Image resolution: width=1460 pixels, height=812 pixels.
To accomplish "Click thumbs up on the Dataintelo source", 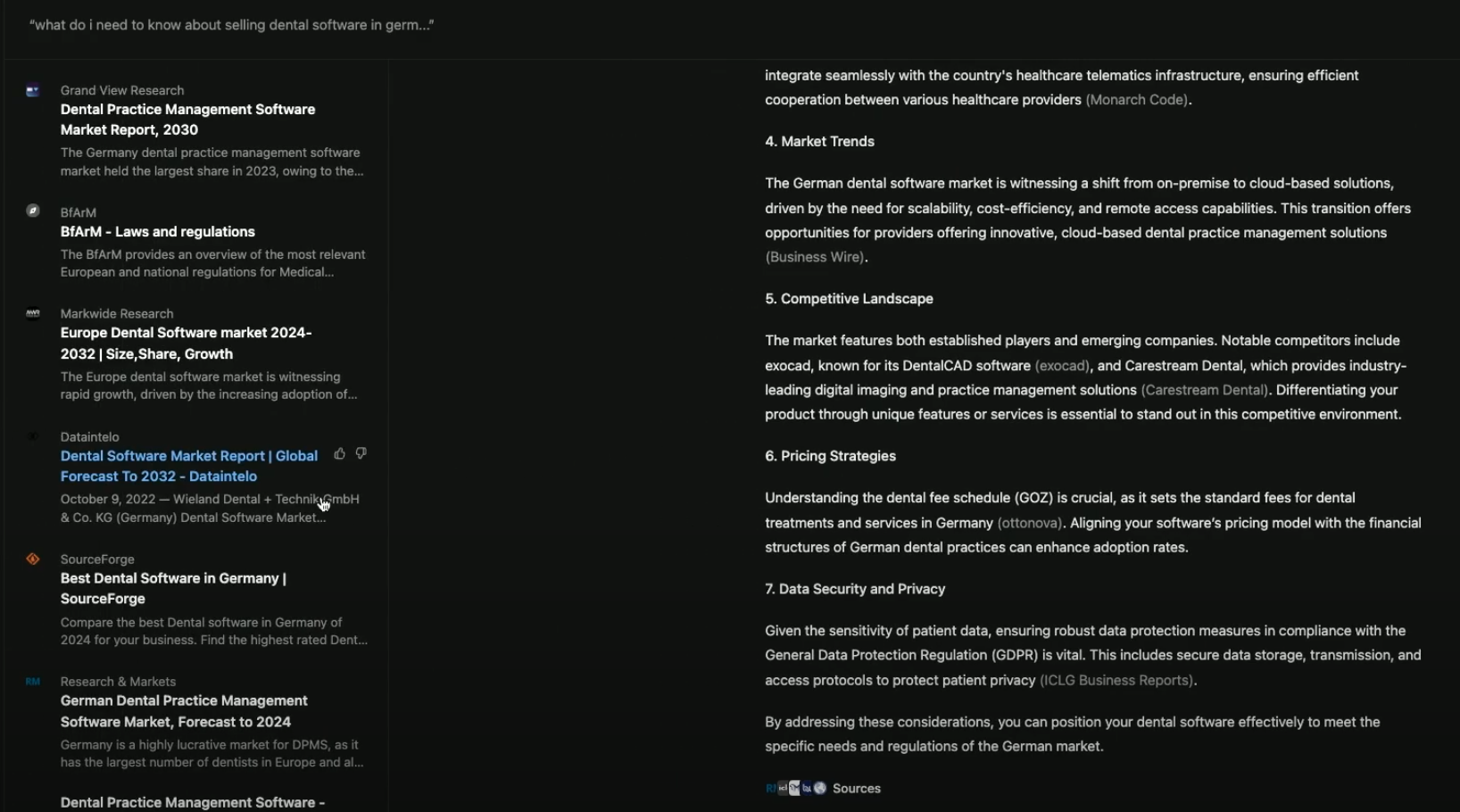I will click(x=339, y=454).
